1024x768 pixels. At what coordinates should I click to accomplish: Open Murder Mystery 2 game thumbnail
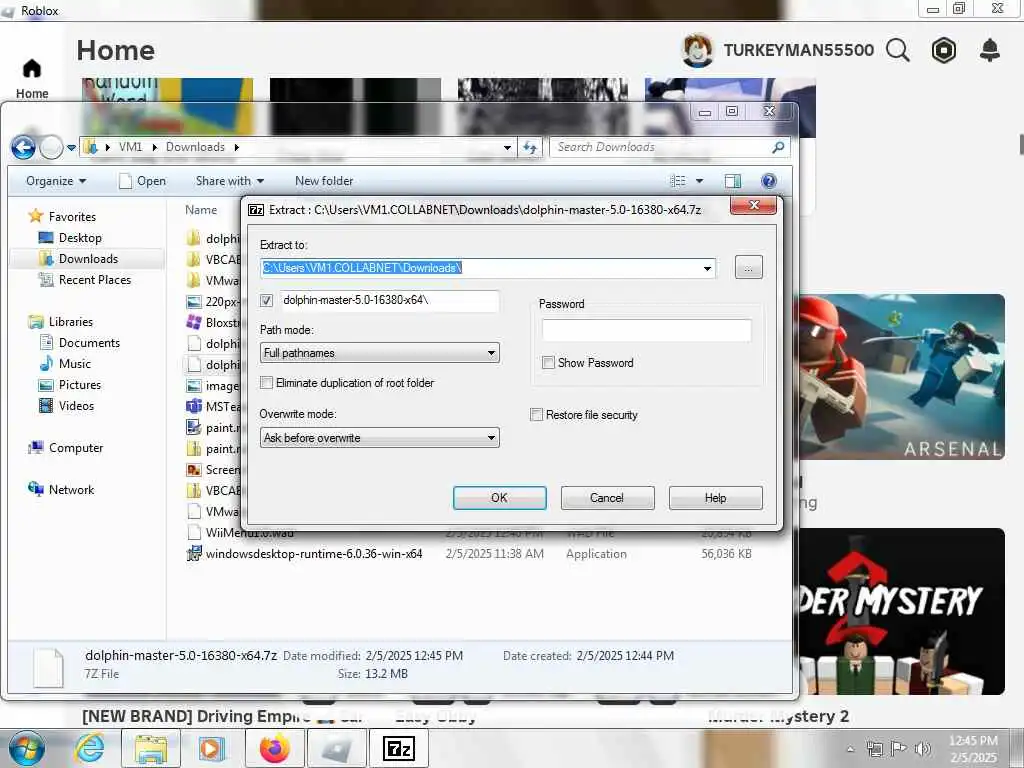coord(901,611)
